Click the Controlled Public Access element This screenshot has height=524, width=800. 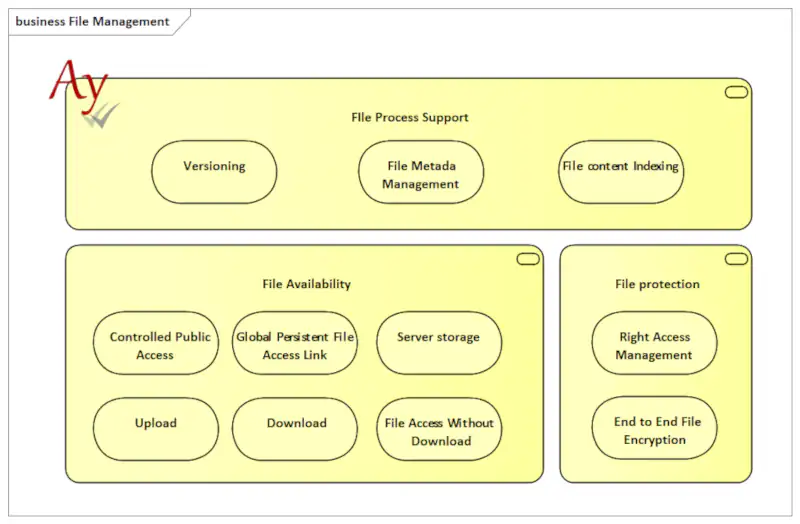tap(156, 343)
